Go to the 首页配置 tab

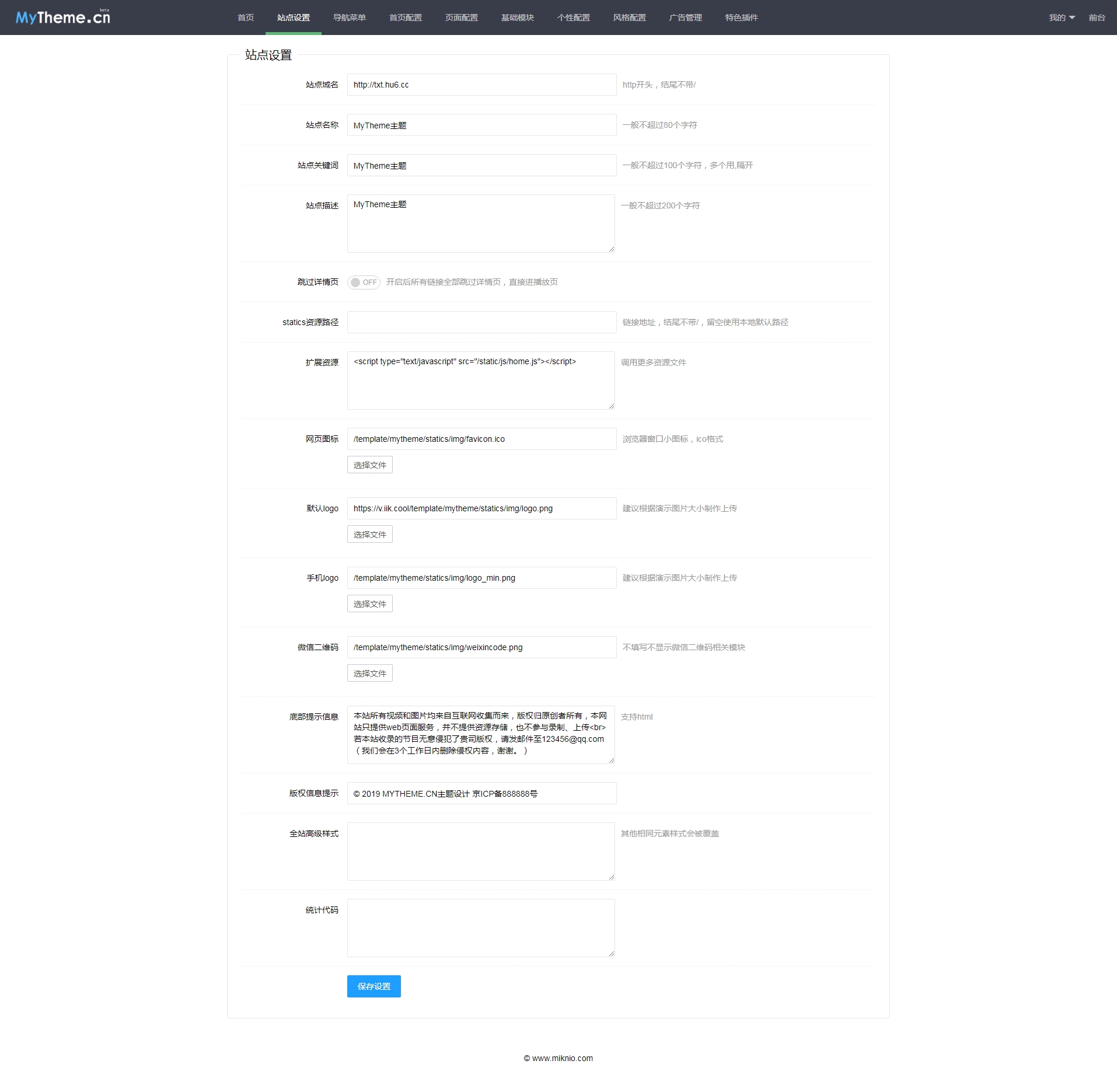(405, 18)
